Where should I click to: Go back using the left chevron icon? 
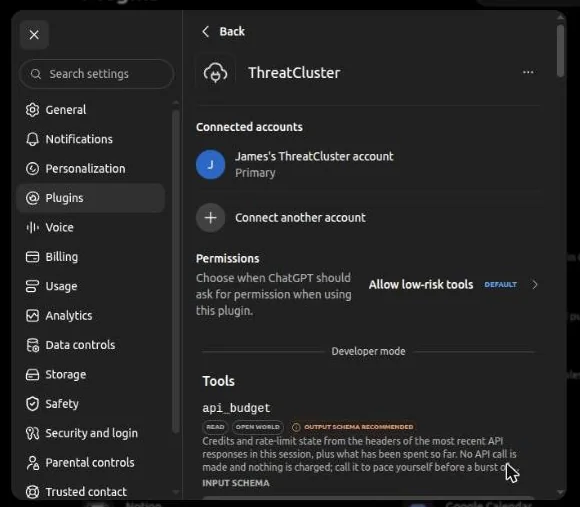click(x=206, y=31)
